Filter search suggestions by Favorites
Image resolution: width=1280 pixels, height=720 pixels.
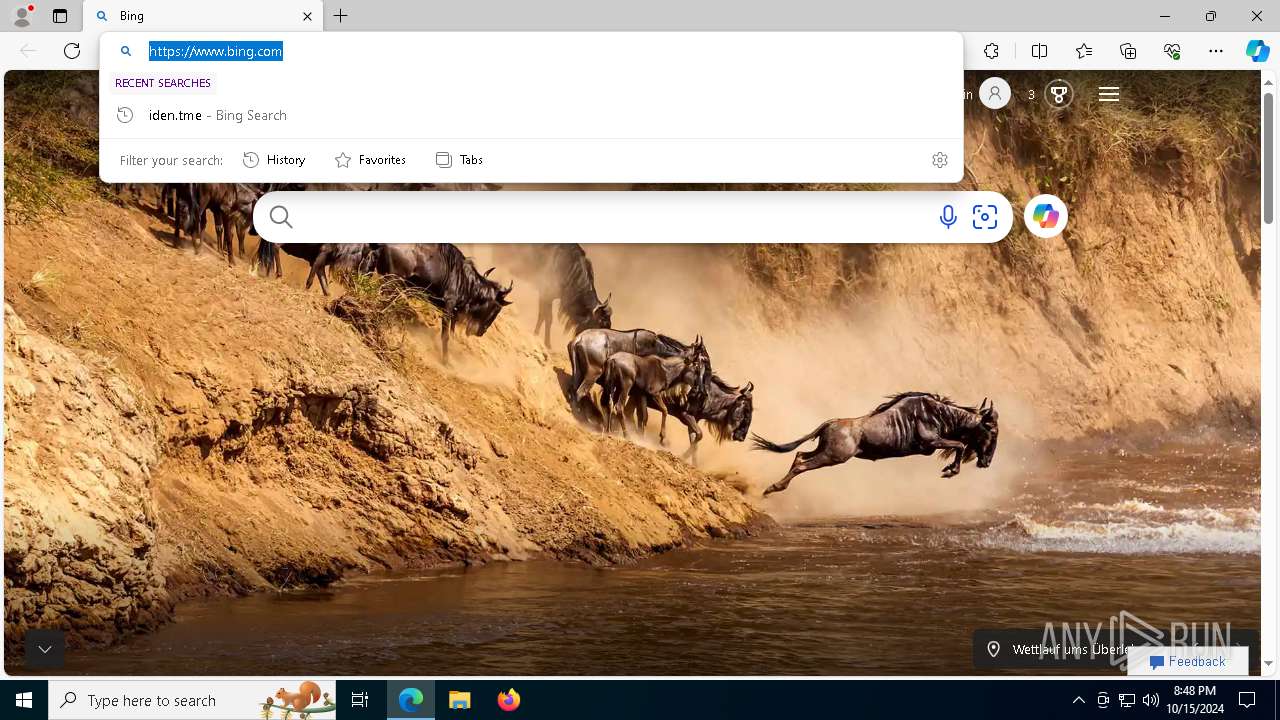coord(370,160)
